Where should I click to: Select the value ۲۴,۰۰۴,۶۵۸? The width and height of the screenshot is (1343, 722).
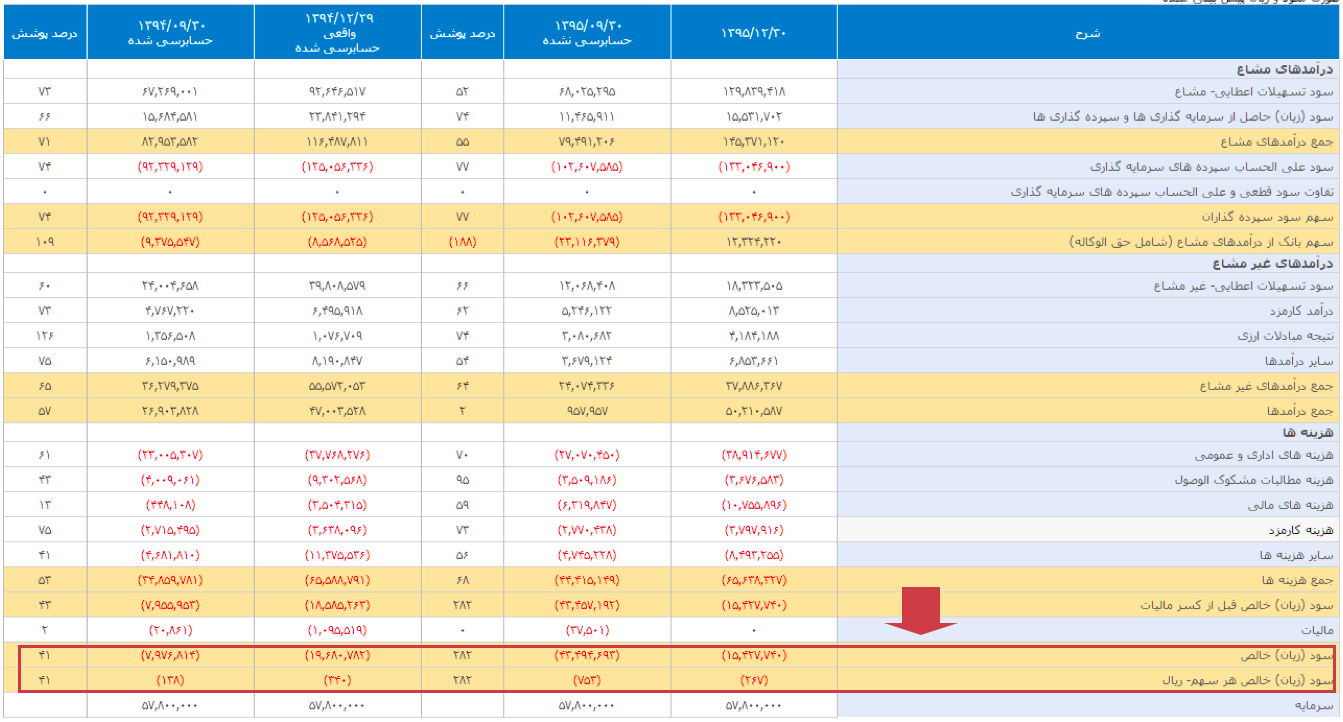click(x=170, y=286)
